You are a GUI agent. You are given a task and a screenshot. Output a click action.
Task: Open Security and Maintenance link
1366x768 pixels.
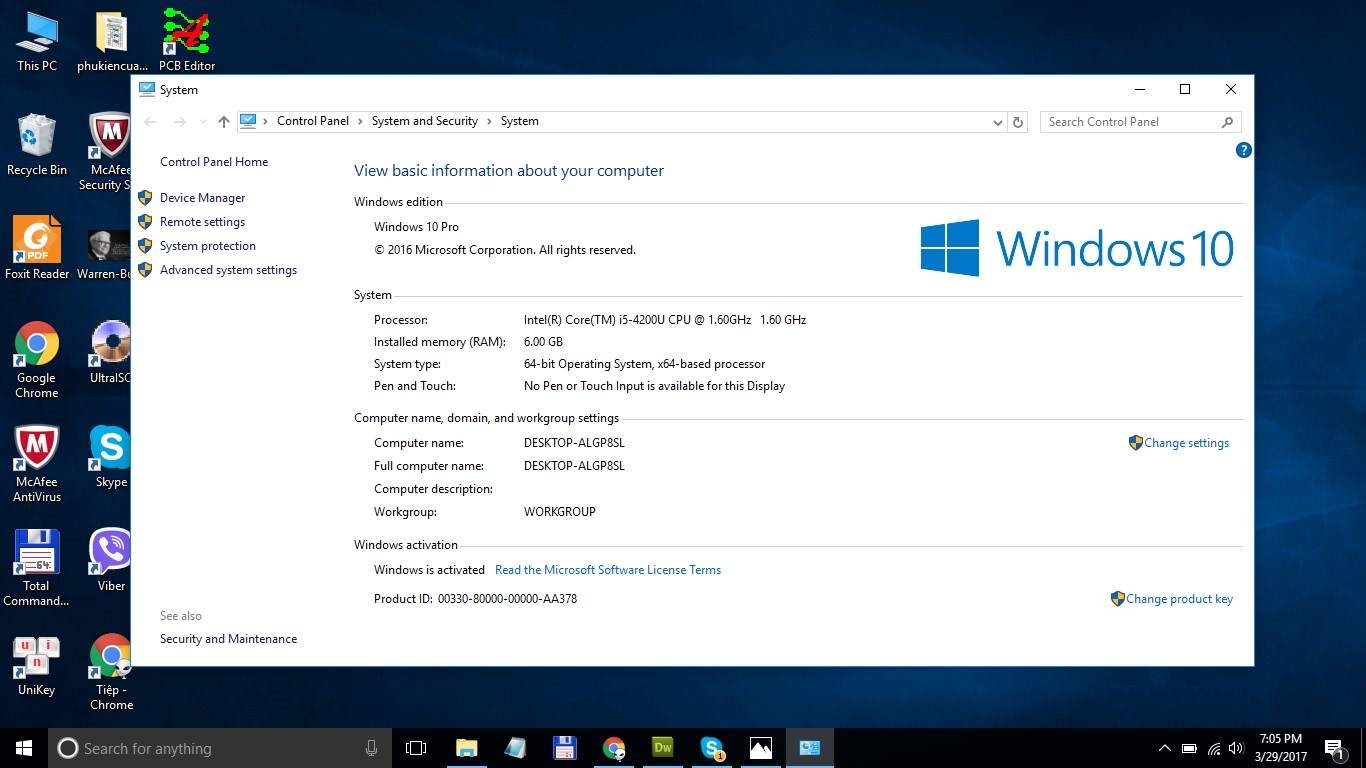tap(228, 639)
